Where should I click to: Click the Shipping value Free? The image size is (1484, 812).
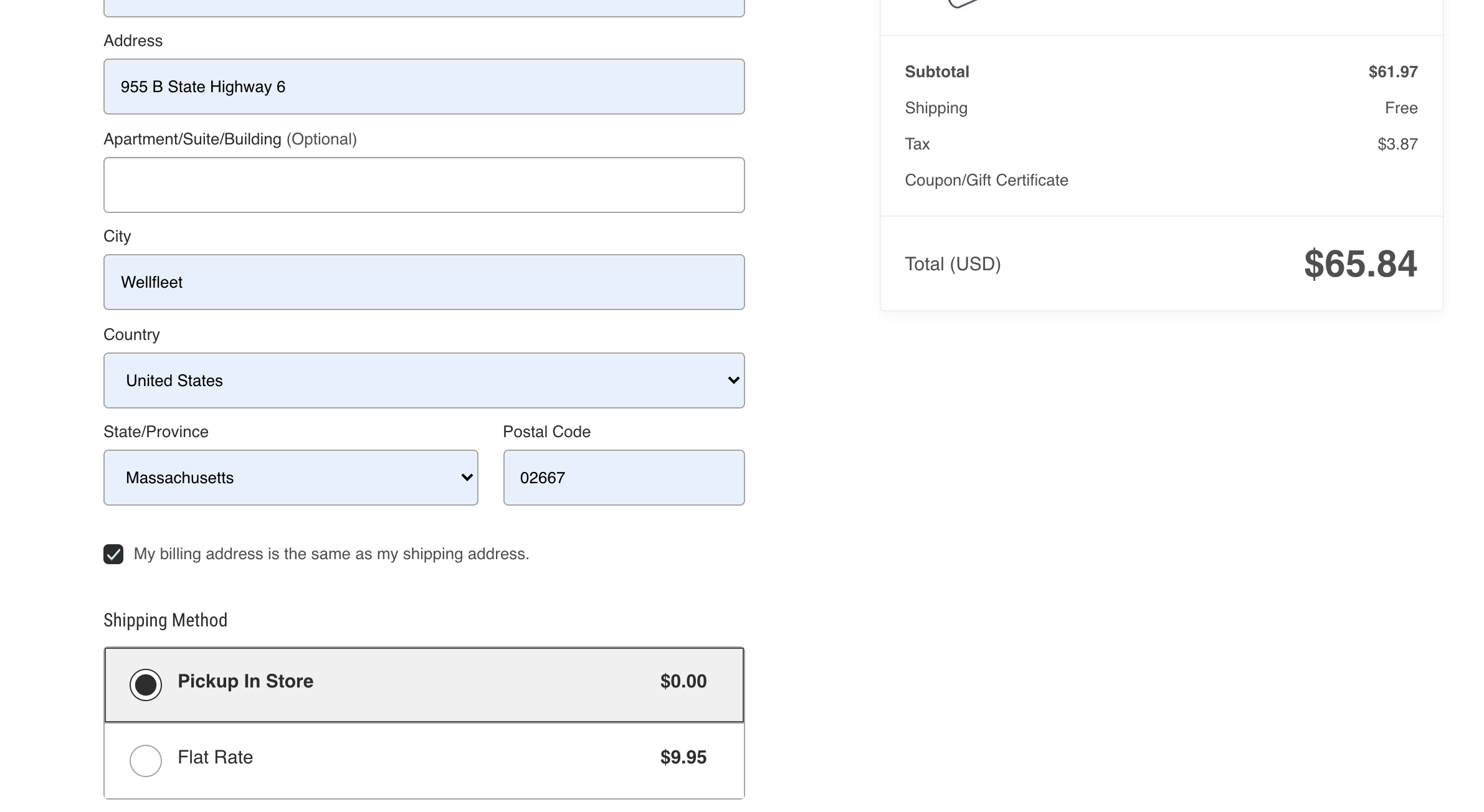tap(1401, 108)
